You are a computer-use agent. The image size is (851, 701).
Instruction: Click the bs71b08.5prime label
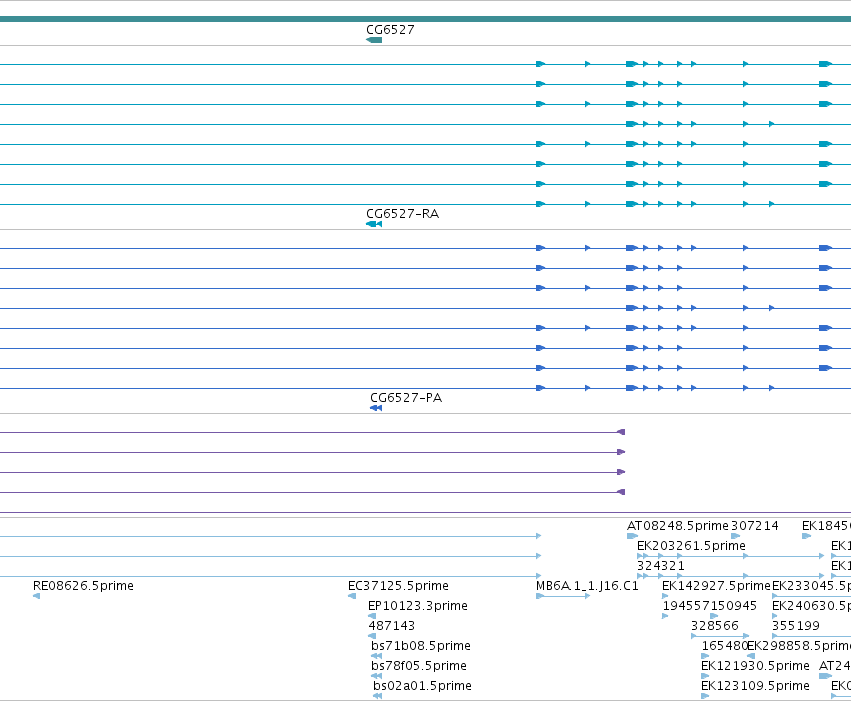tap(421, 646)
